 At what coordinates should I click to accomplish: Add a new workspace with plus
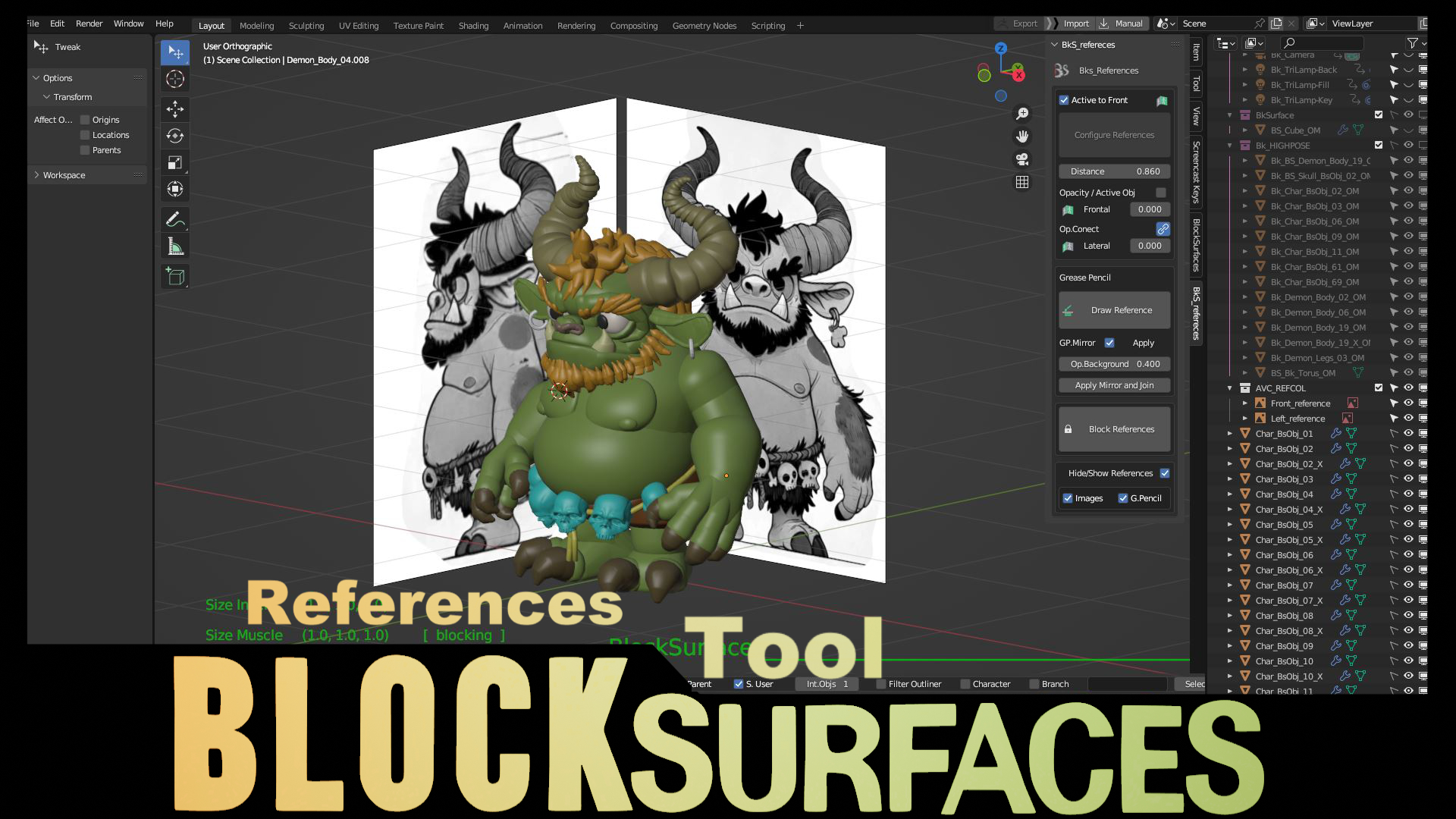[x=800, y=26]
